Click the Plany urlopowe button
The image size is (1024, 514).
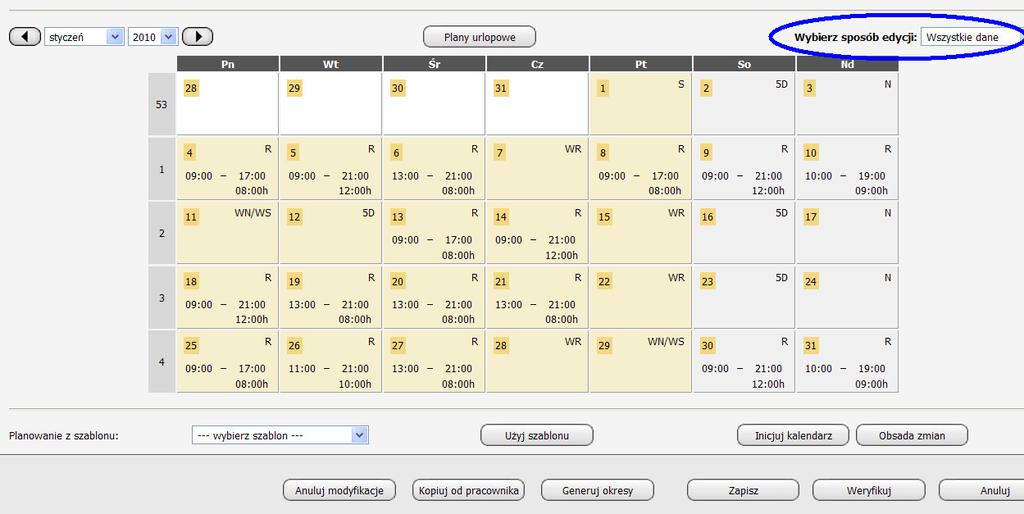point(479,37)
